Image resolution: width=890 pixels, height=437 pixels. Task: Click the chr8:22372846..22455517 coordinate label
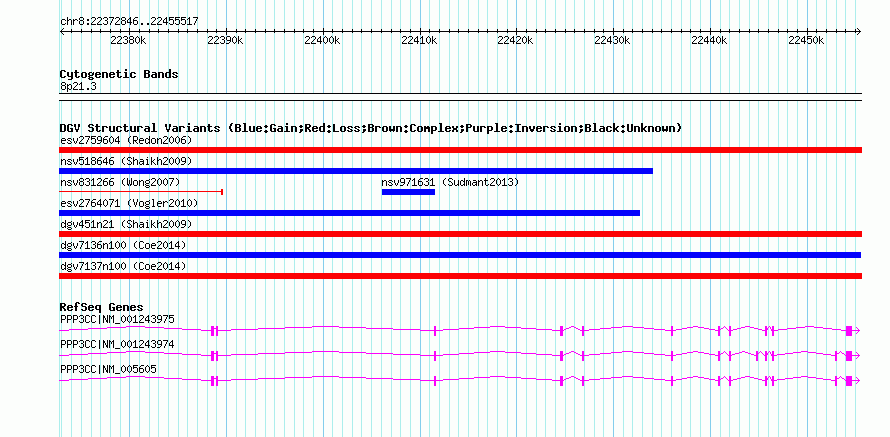click(129, 22)
